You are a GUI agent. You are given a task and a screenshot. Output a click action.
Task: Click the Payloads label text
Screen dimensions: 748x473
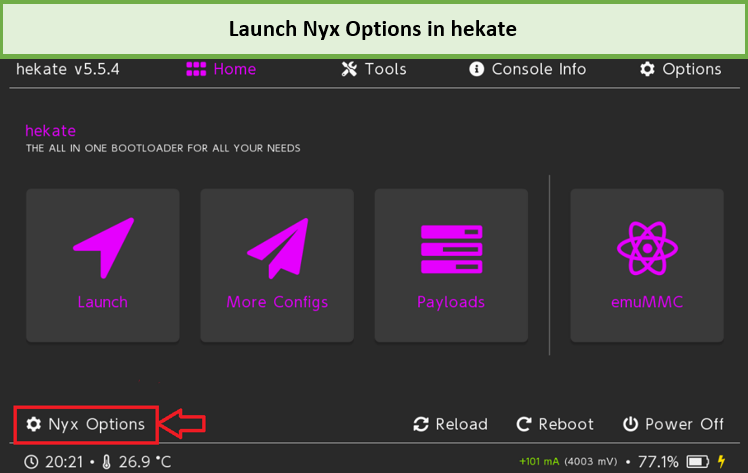coord(451,302)
